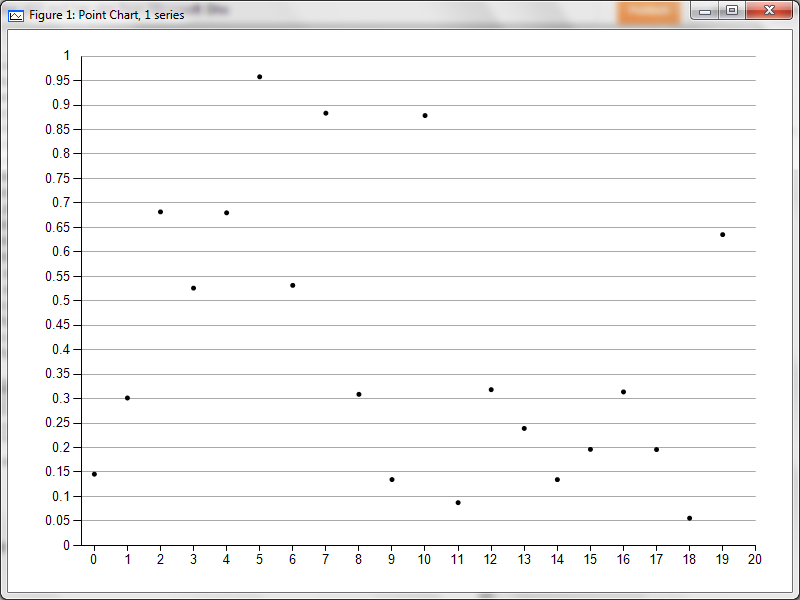Click the data point at x=7
Image resolution: width=800 pixels, height=600 pixels.
pos(326,113)
